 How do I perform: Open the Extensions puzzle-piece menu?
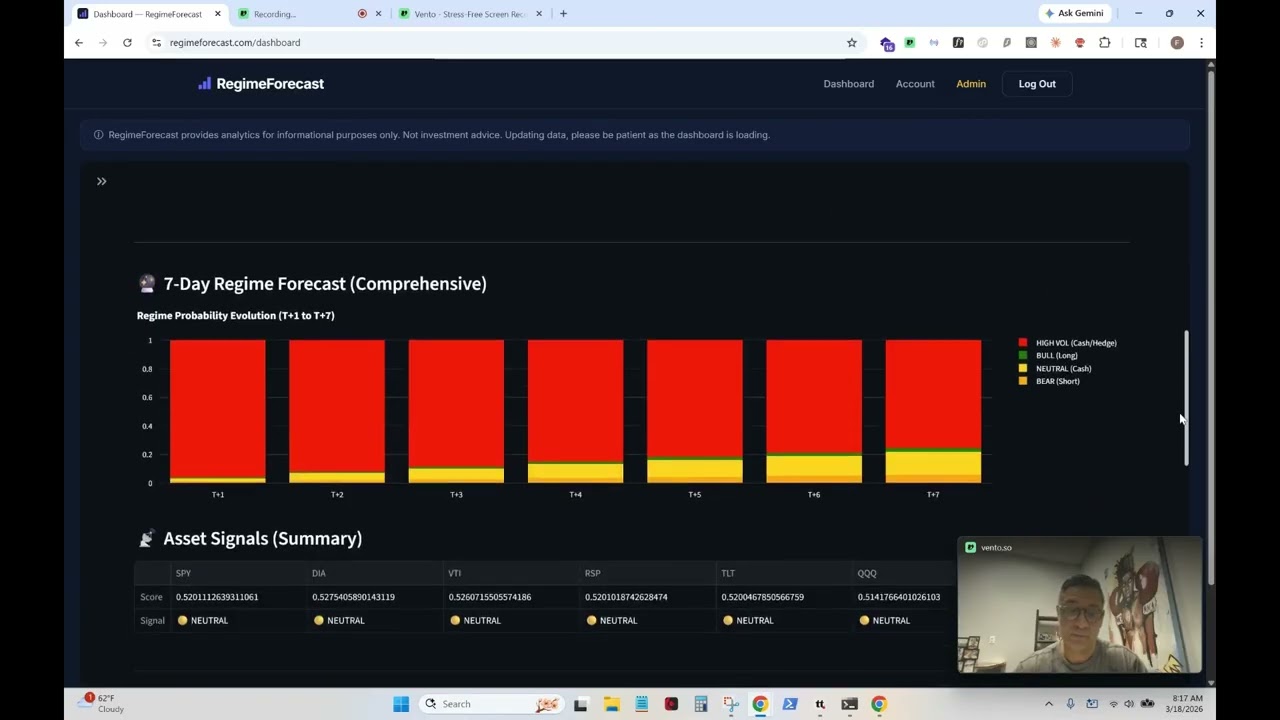[1104, 42]
